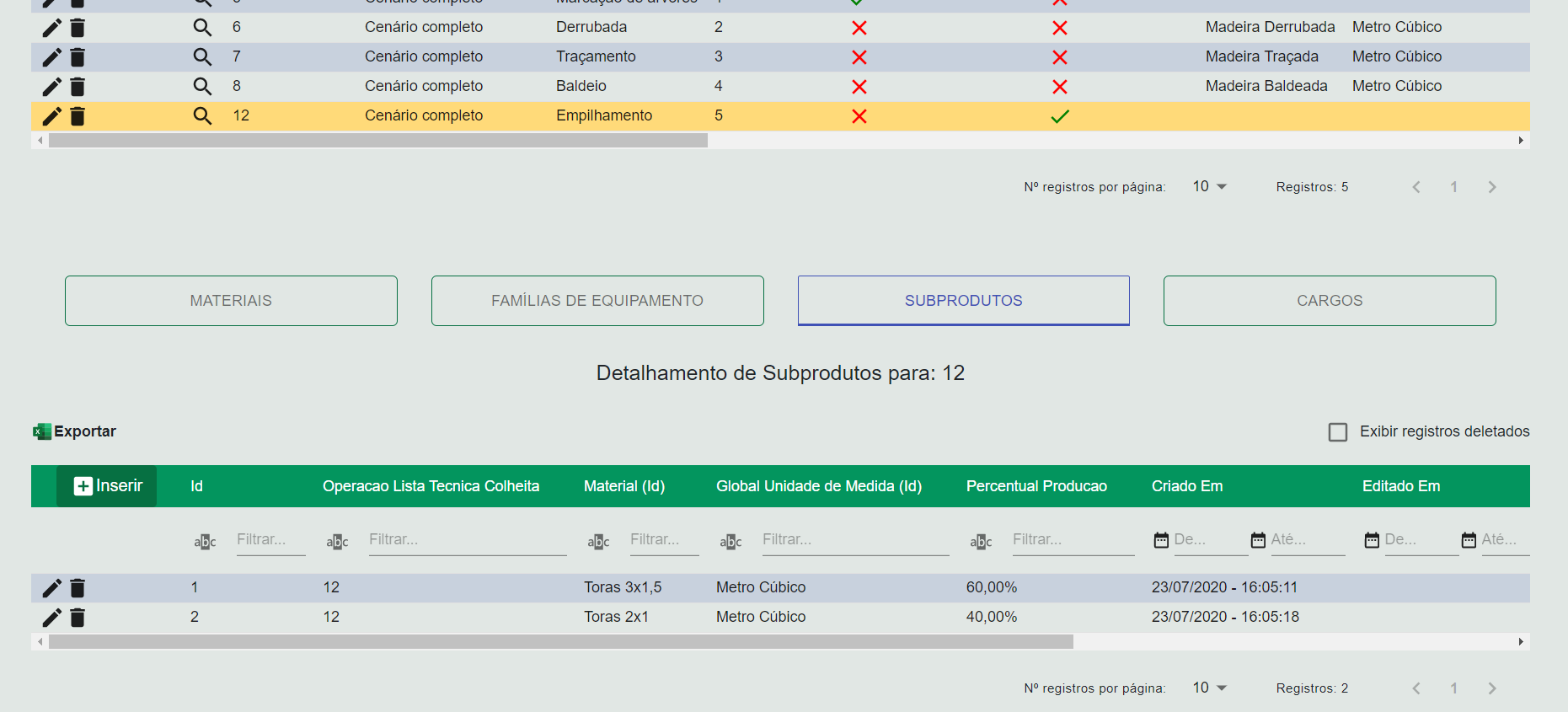Click the upper table horizontal scrollbar
Screen dimensions: 1568x712
tap(377, 141)
